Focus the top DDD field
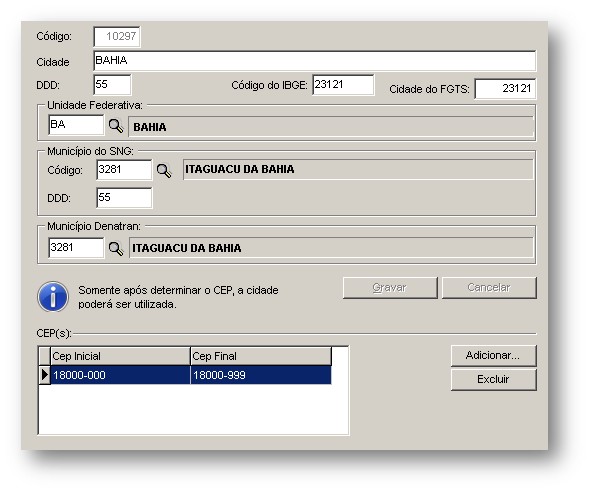Image resolution: width=590 pixels, height=492 pixels. [112, 85]
